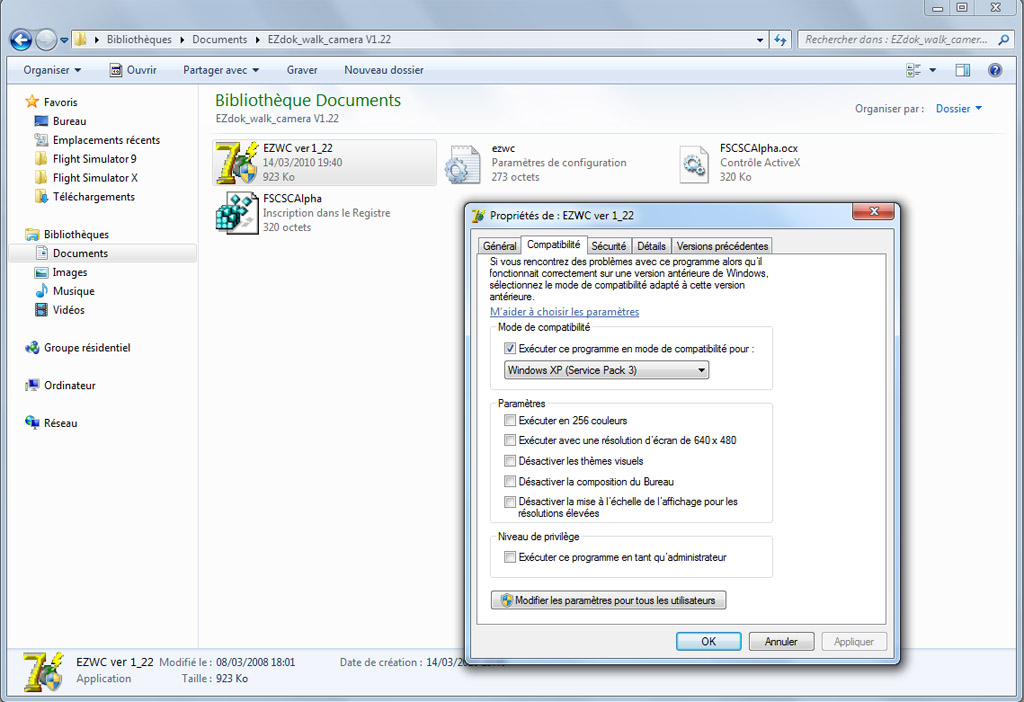Click the address bar folder icon
This screenshot has height=702, width=1024.
[x=80, y=39]
